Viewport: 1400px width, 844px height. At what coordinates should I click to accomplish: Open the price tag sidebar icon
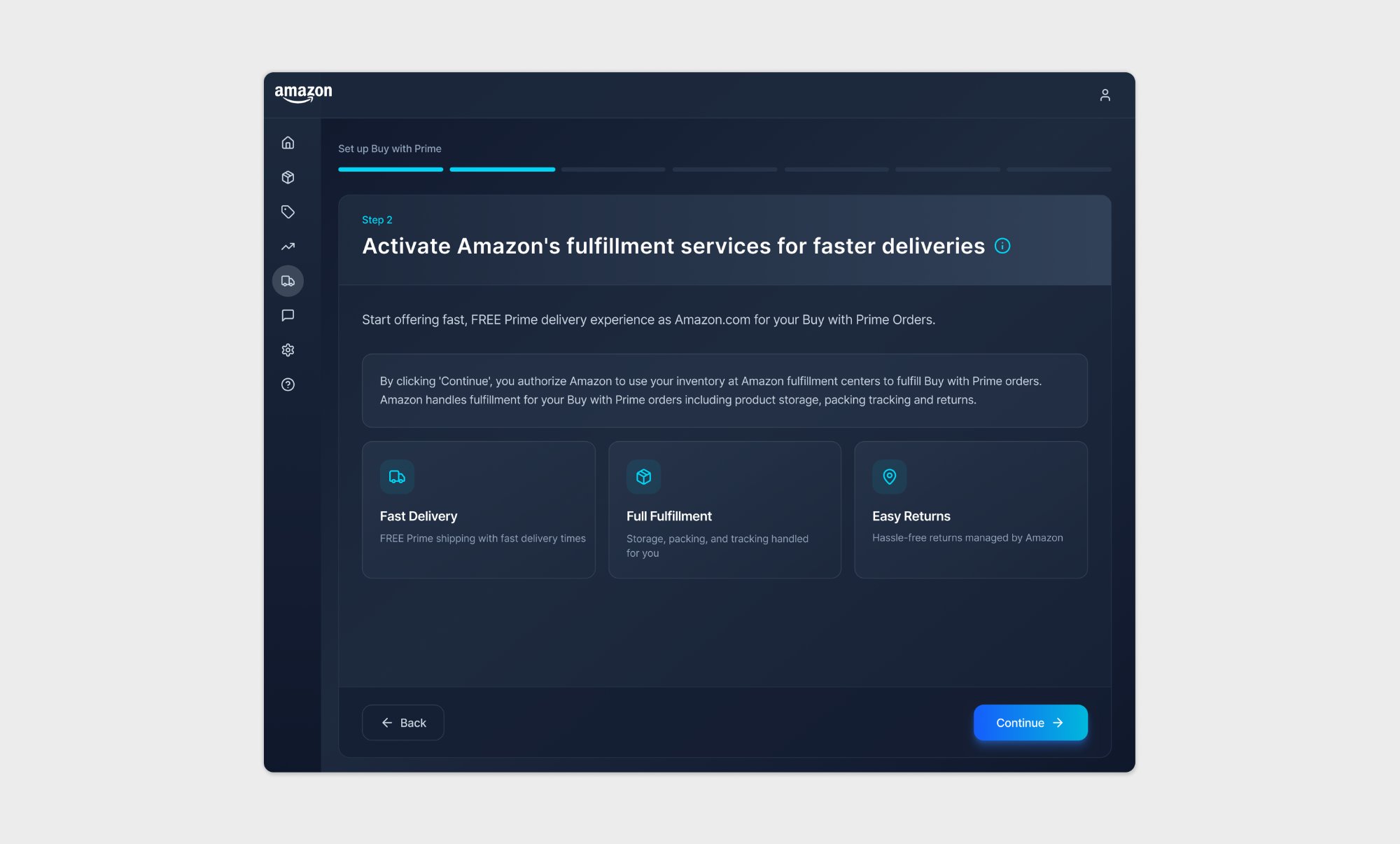288,212
